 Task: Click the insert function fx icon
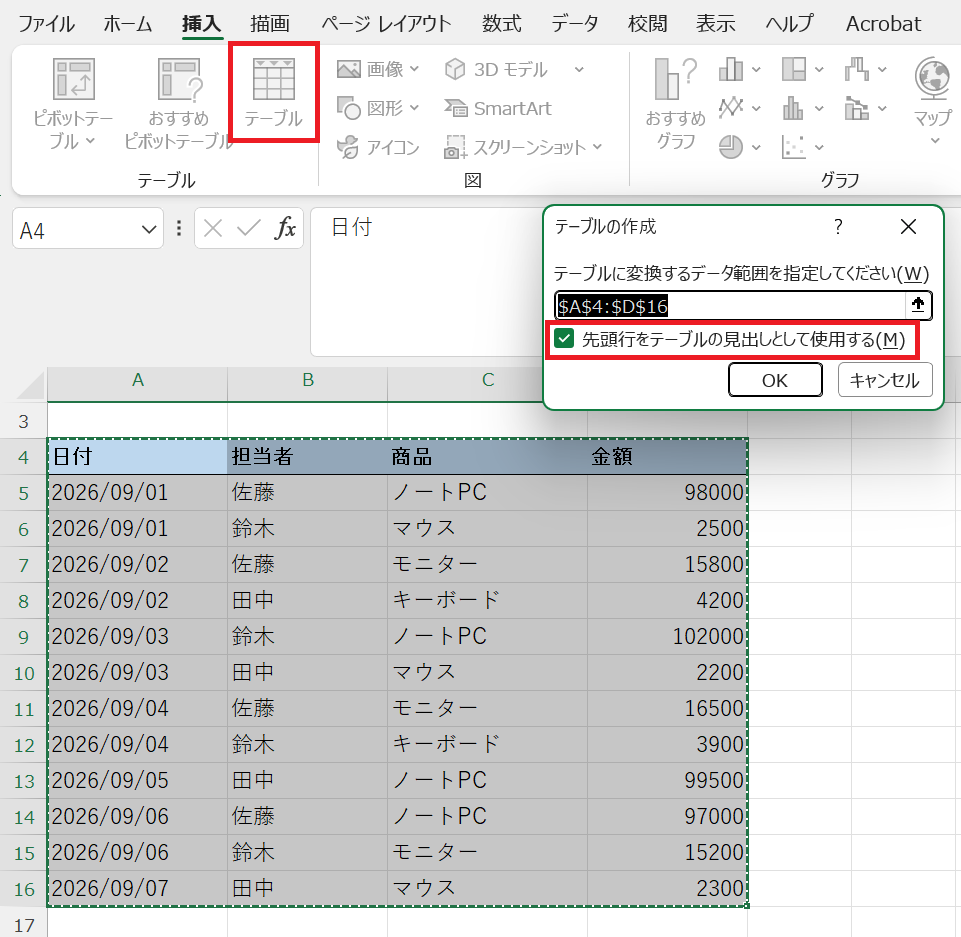coord(285,229)
